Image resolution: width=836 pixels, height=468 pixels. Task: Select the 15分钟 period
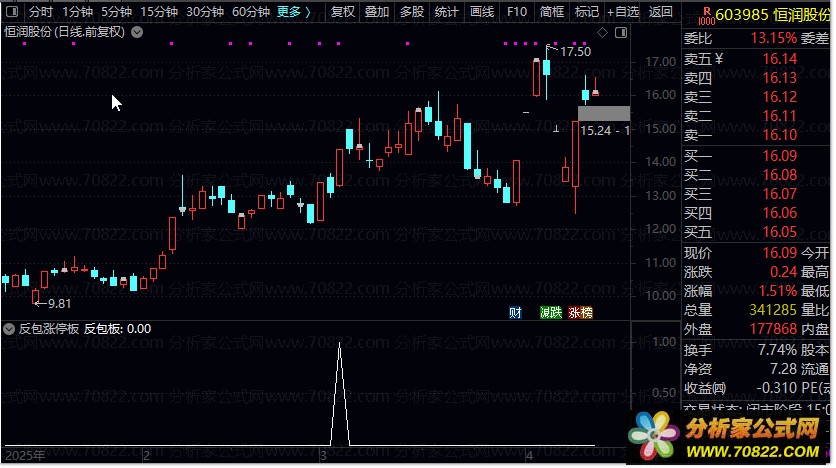(x=159, y=11)
